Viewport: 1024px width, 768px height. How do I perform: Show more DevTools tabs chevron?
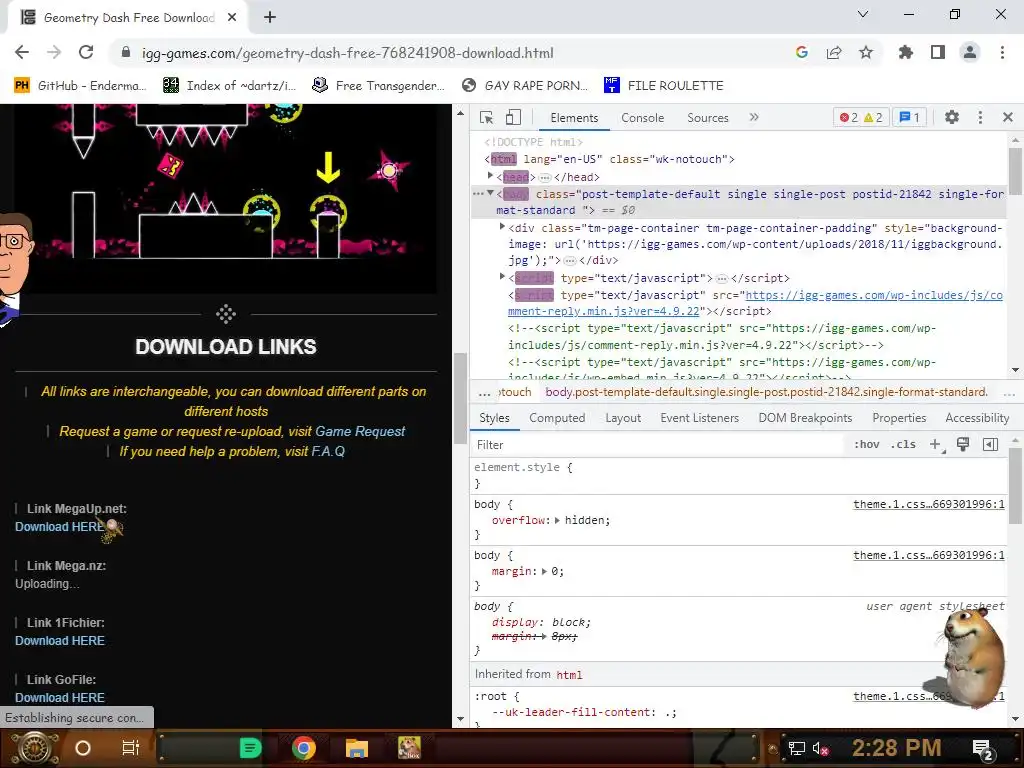pos(754,118)
